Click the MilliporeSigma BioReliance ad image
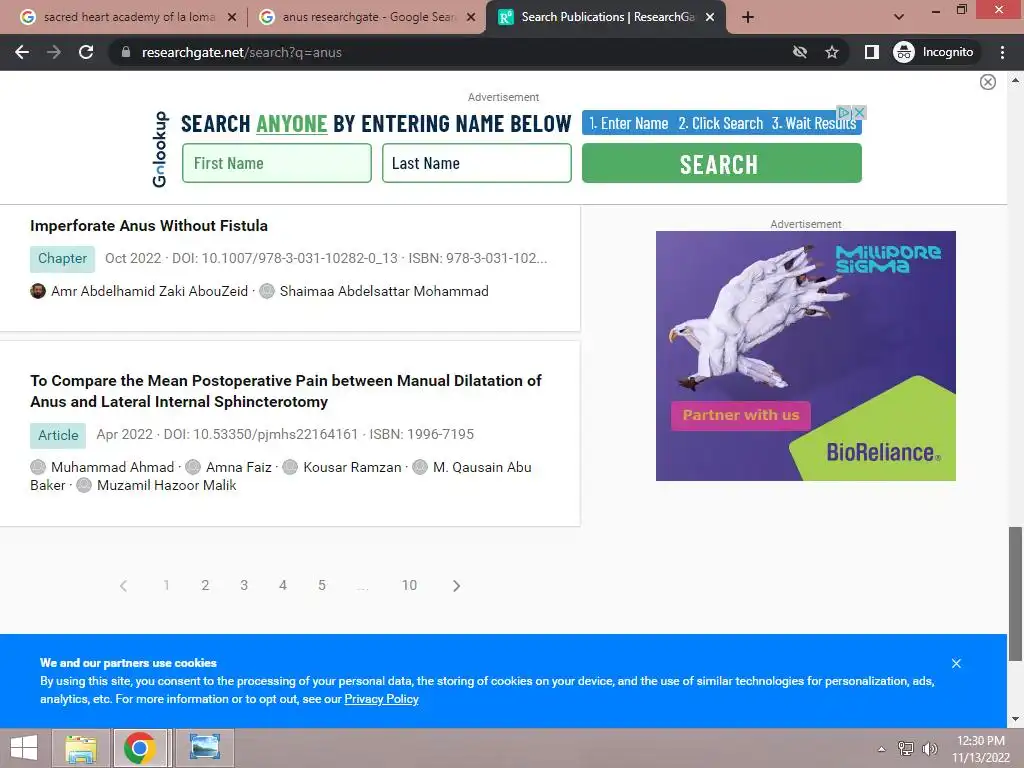Image resolution: width=1024 pixels, height=768 pixels. point(805,356)
